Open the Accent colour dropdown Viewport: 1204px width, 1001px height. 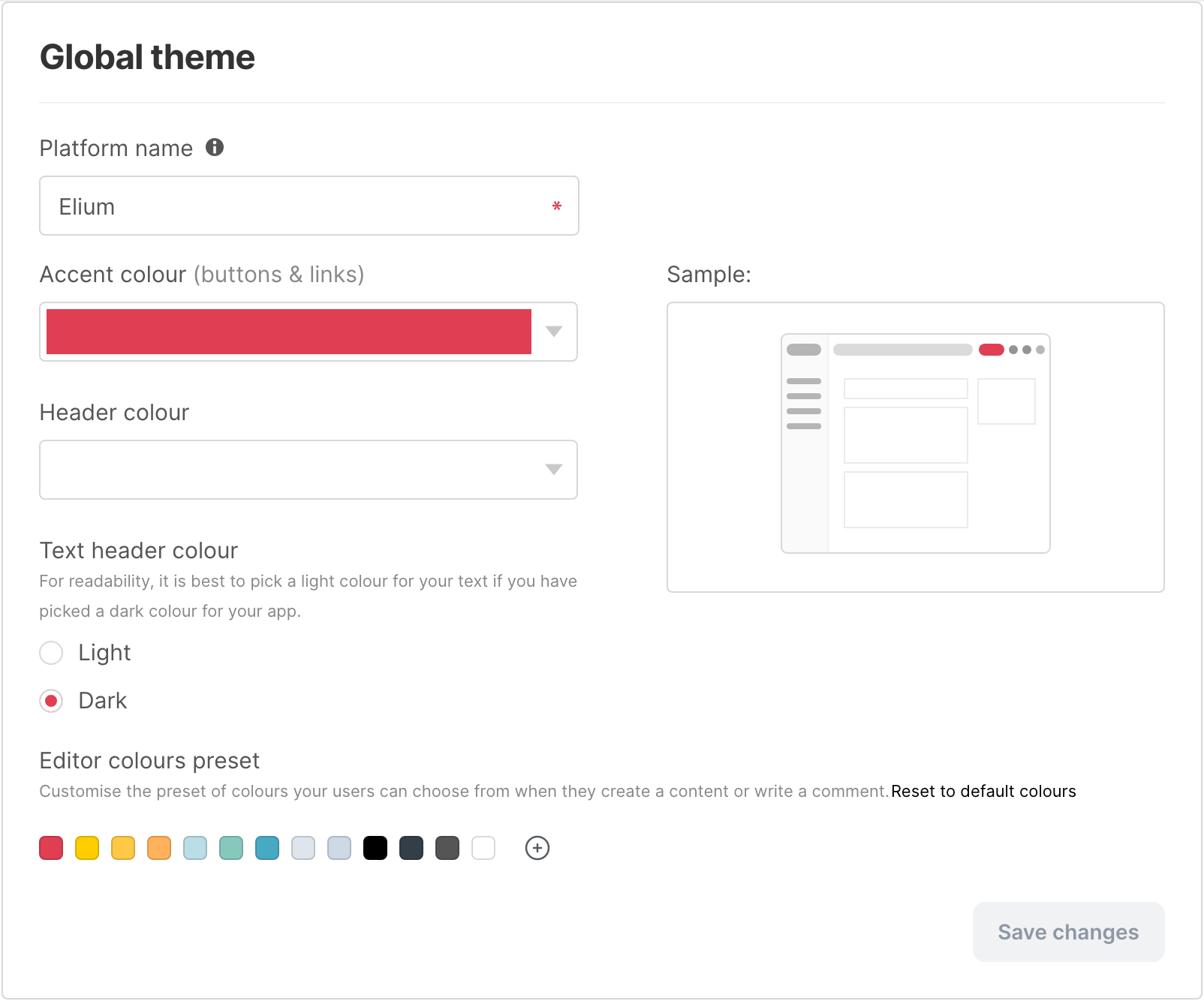309,332
